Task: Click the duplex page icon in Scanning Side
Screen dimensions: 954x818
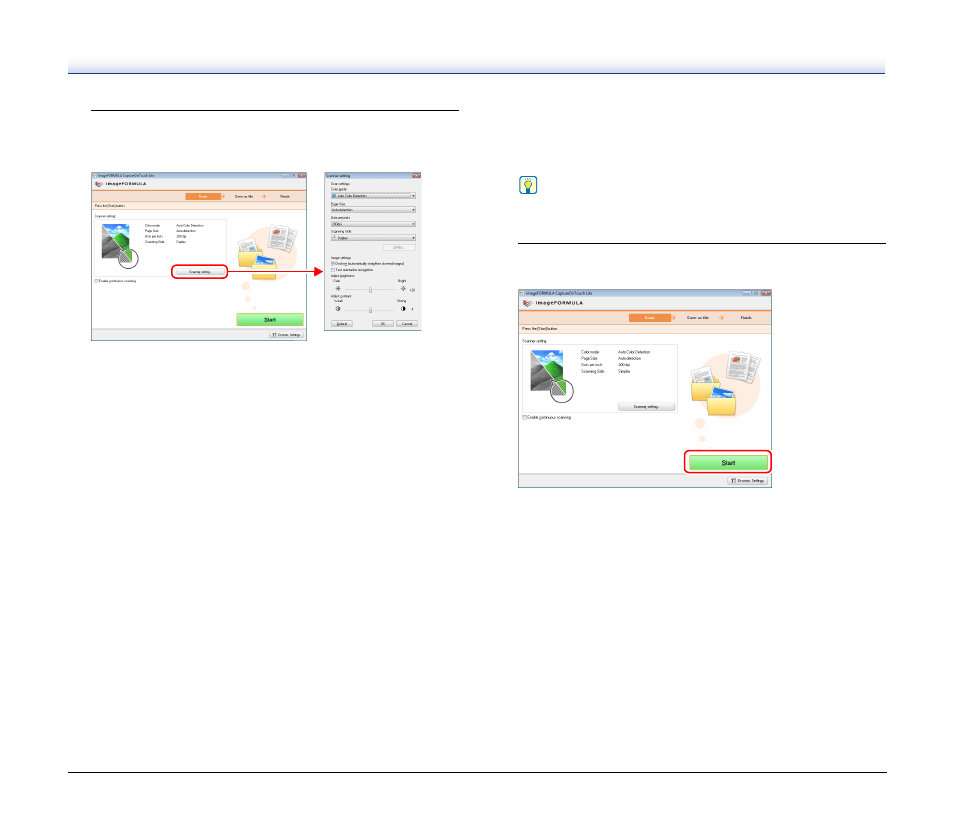Action: [334, 238]
